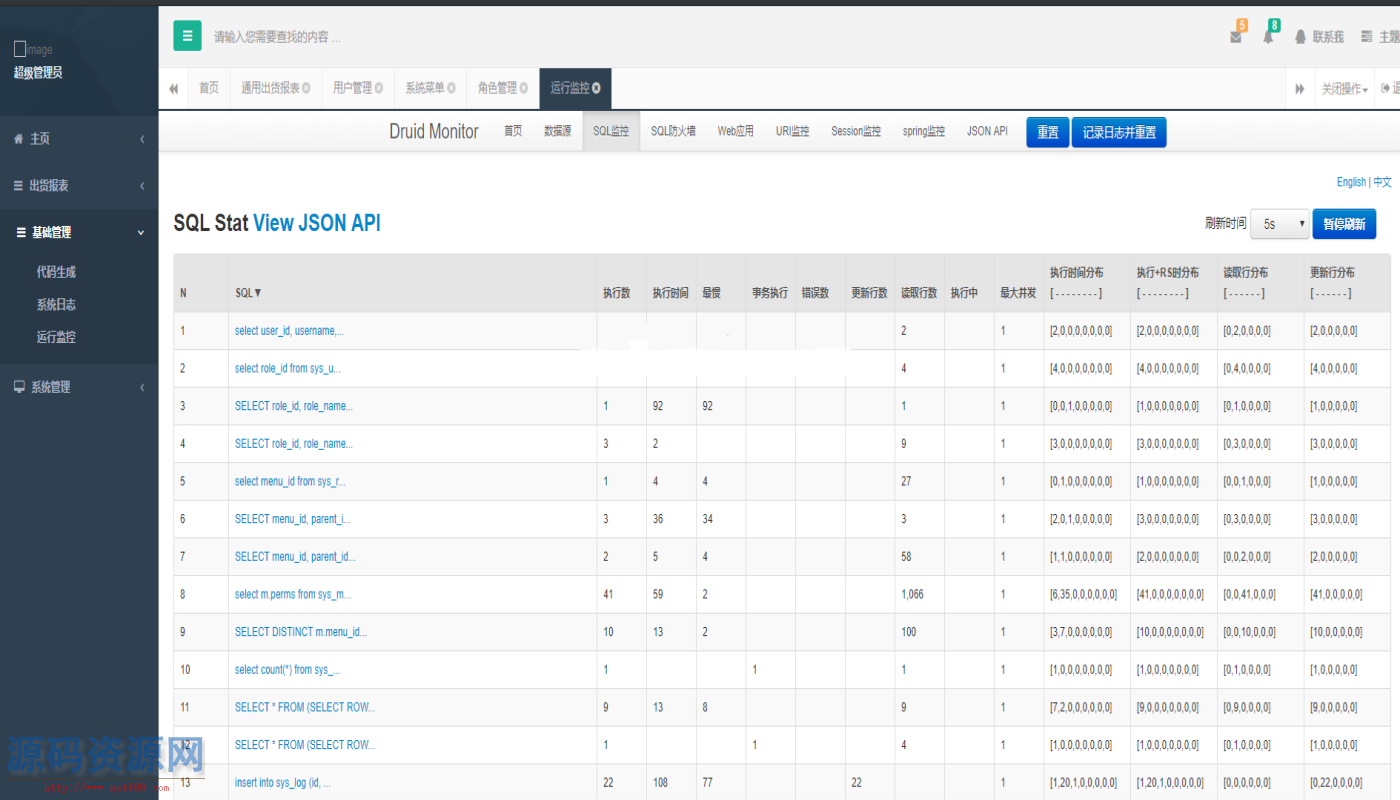Open the spring监控 nav item

(924, 131)
